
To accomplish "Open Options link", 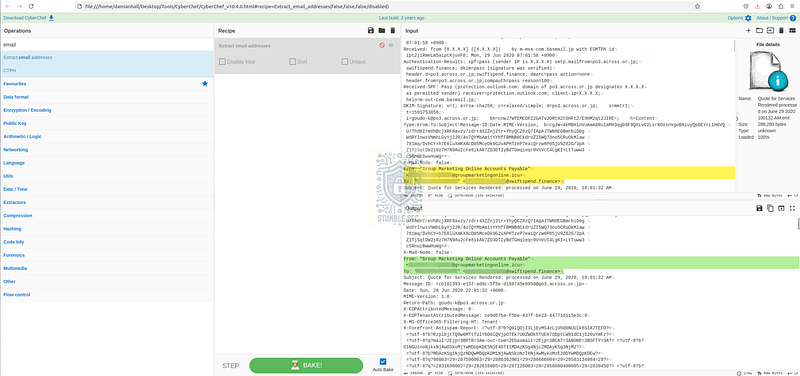I will pyautogui.click(x=735, y=18).
